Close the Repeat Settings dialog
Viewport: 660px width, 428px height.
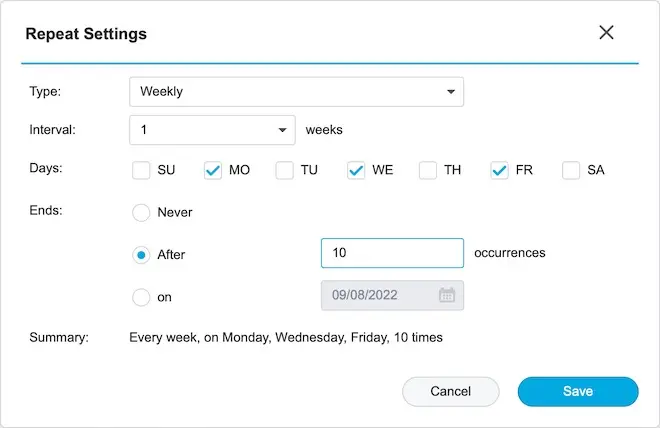[x=606, y=33]
